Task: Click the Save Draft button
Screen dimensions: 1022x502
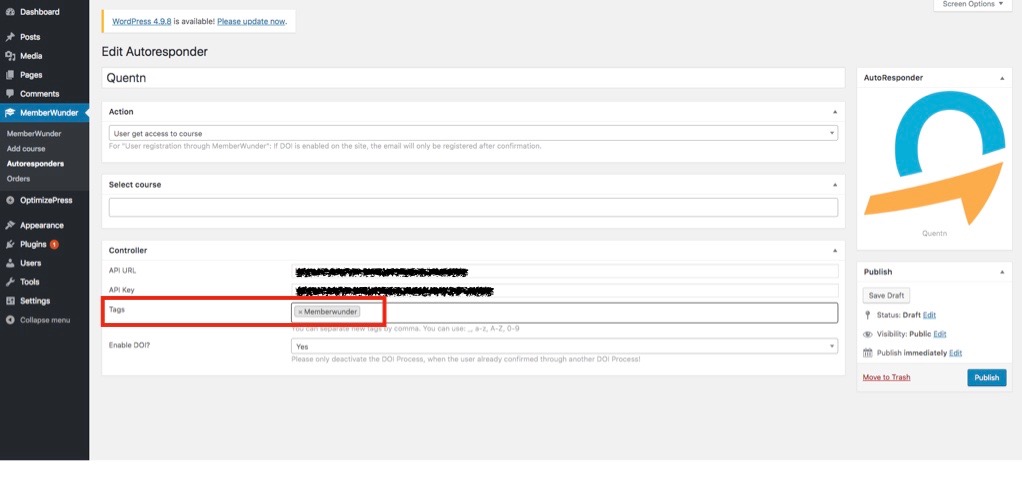Action: [x=886, y=295]
